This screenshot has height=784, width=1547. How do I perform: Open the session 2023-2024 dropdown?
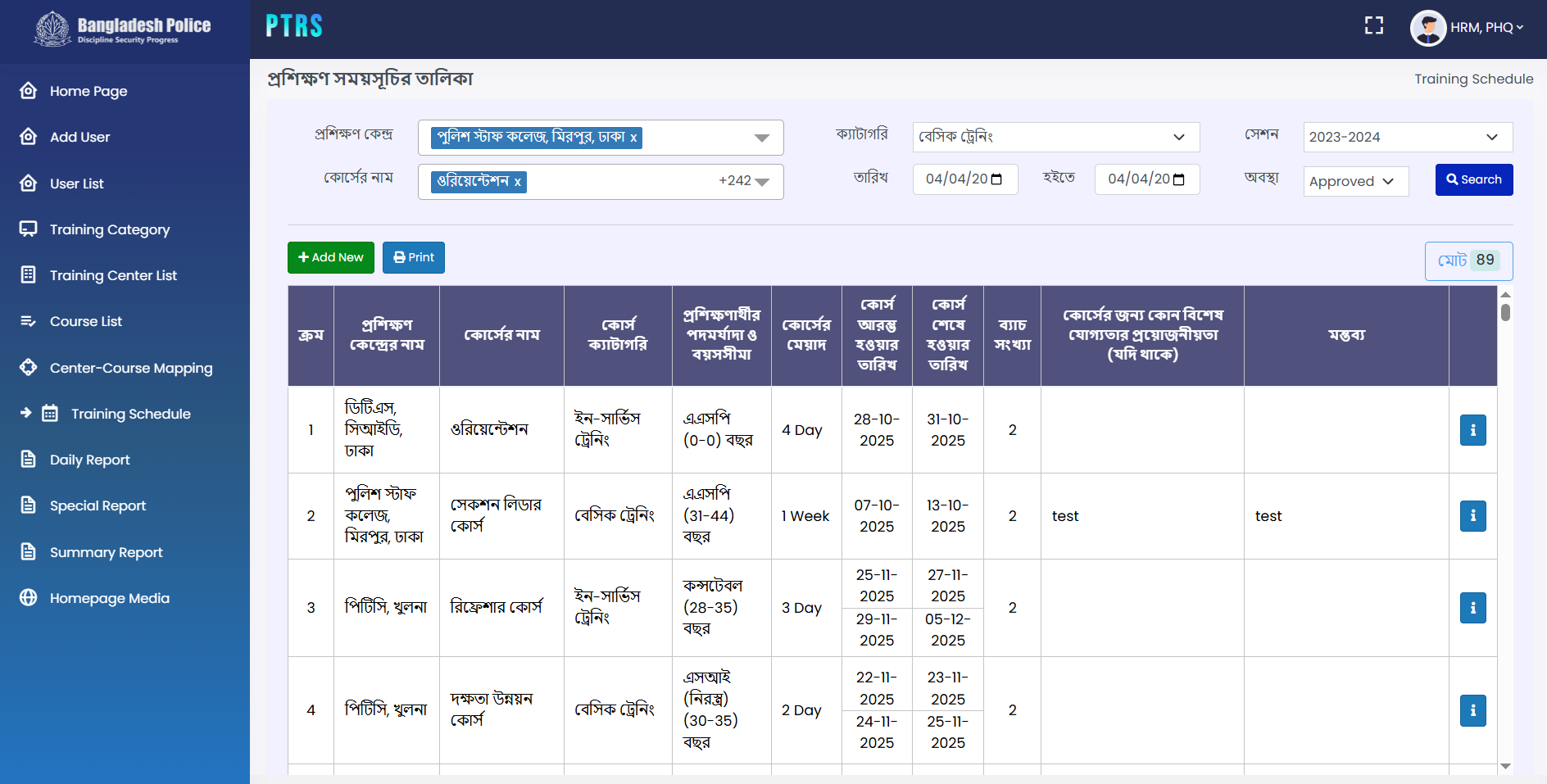click(1407, 137)
